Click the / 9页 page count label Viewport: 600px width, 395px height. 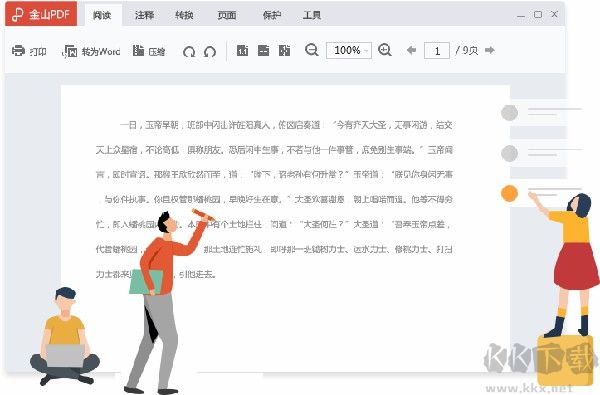[466, 51]
